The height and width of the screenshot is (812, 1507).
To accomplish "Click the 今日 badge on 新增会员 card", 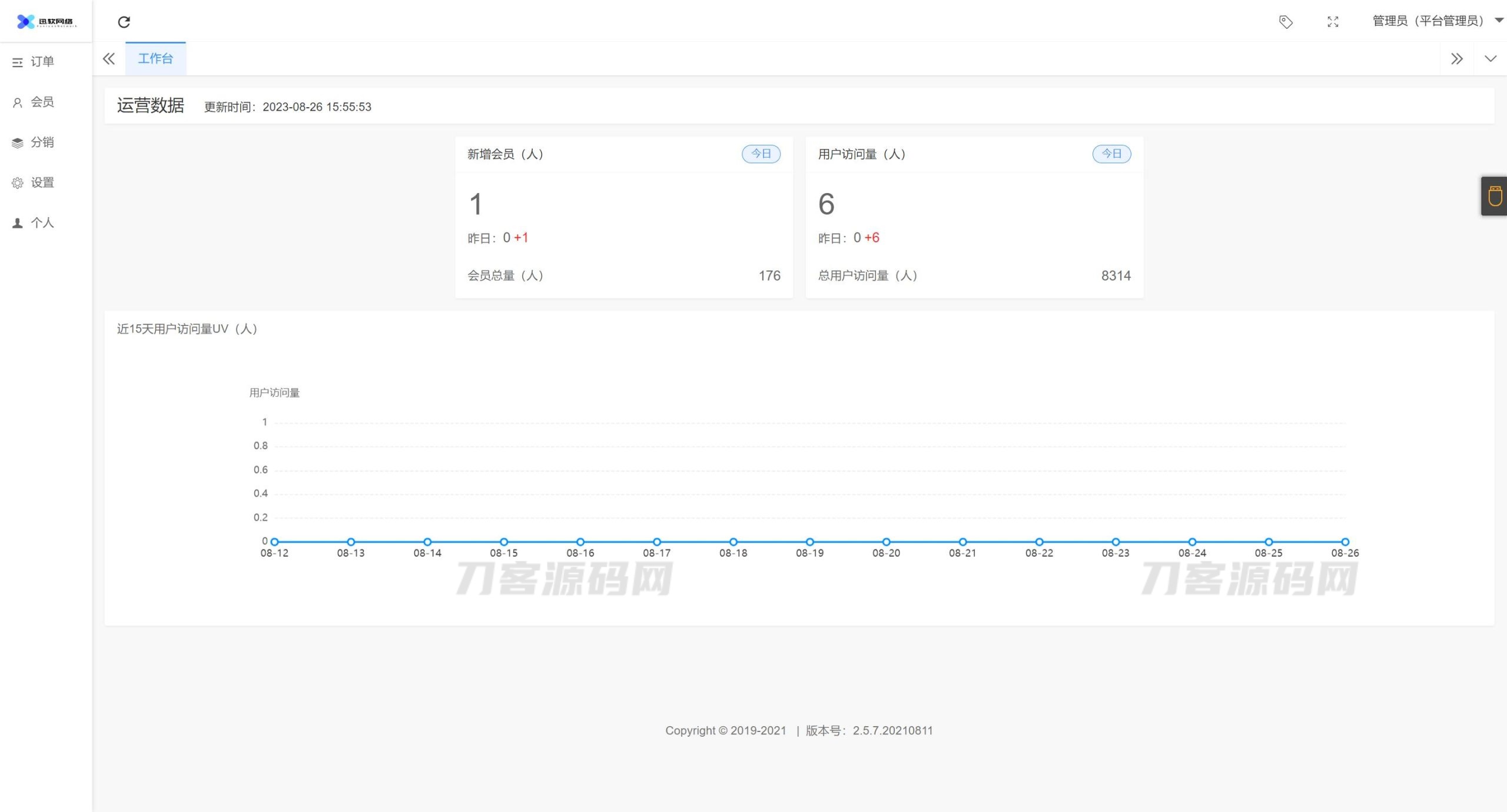I will [761, 154].
